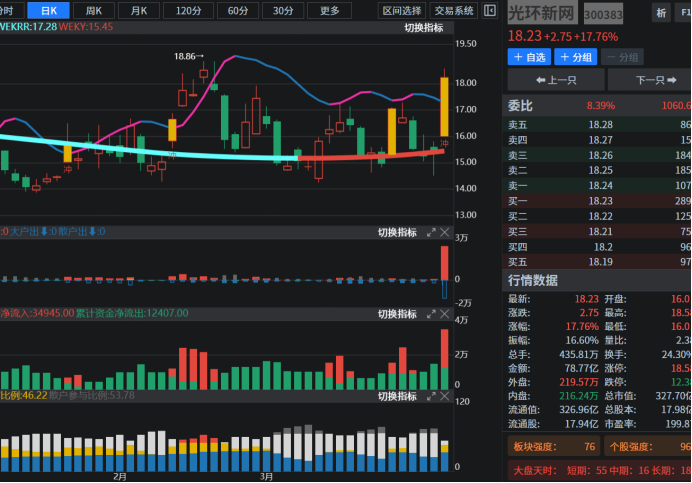Show the 60分 minute chart
The width and height of the screenshot is (692, 483).
tap(238, 11)
